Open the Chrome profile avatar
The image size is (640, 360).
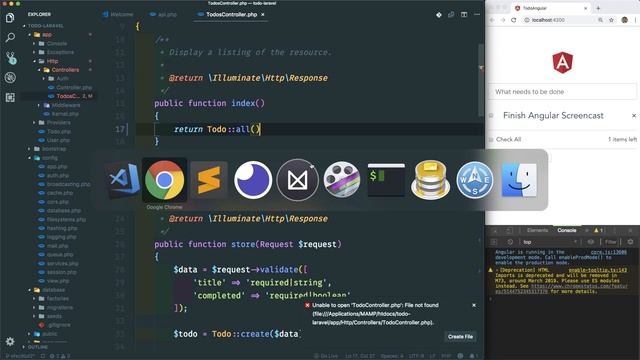point(624,20)
